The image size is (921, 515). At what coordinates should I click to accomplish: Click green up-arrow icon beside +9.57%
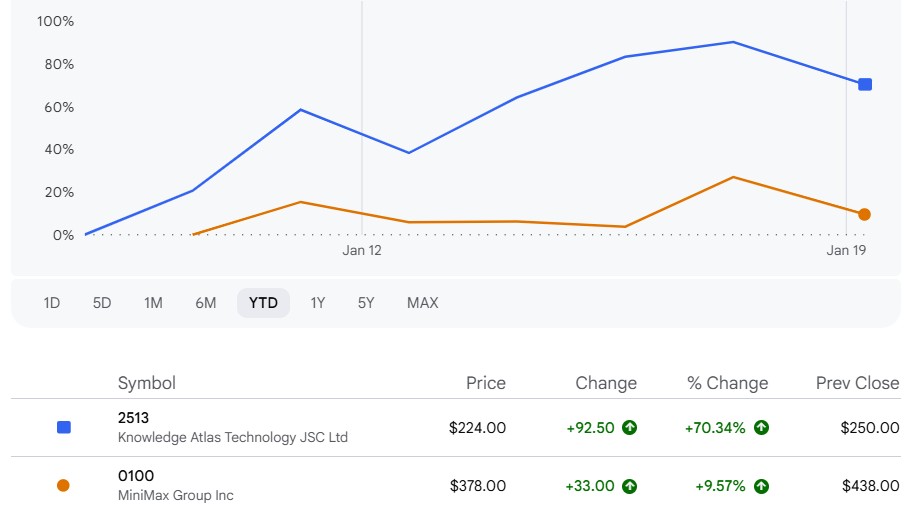pos(761,486)
